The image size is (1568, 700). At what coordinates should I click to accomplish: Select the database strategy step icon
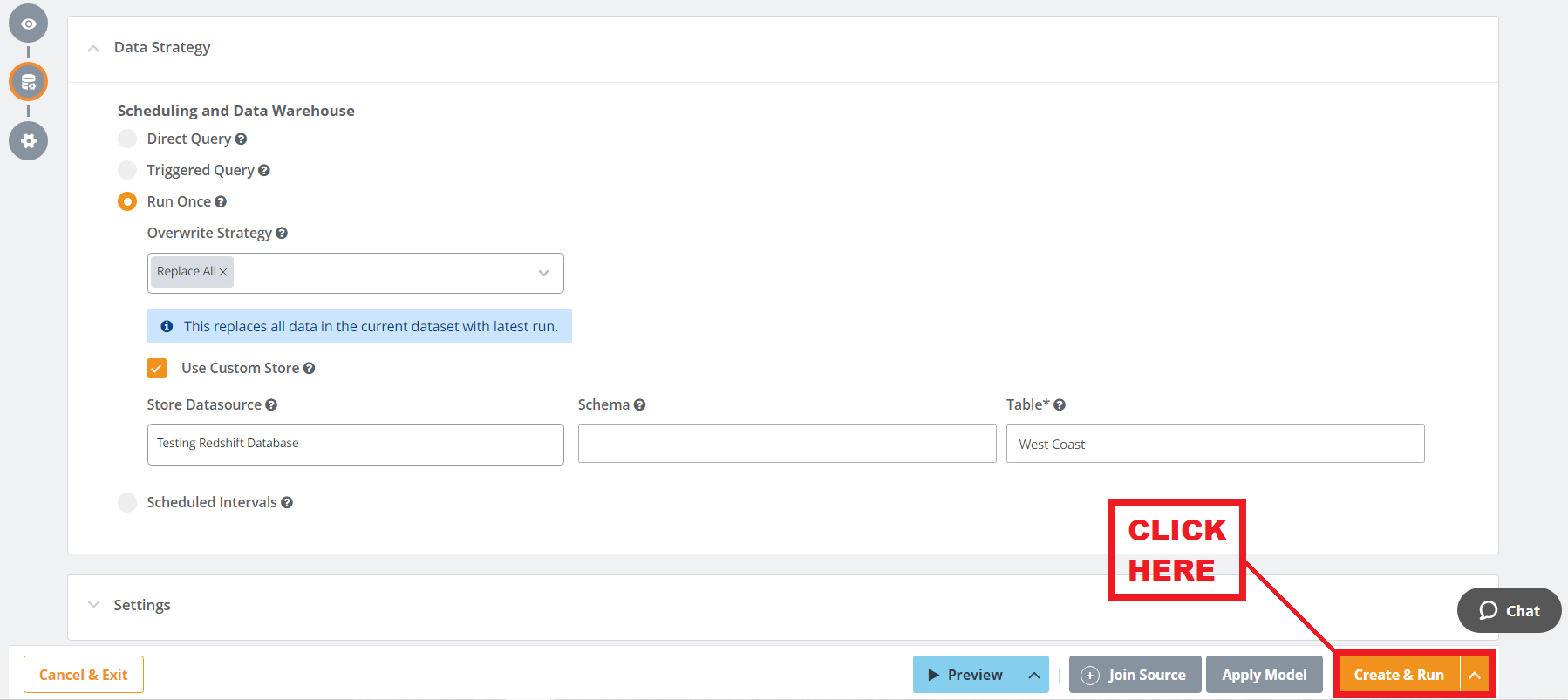pos(29,82)
